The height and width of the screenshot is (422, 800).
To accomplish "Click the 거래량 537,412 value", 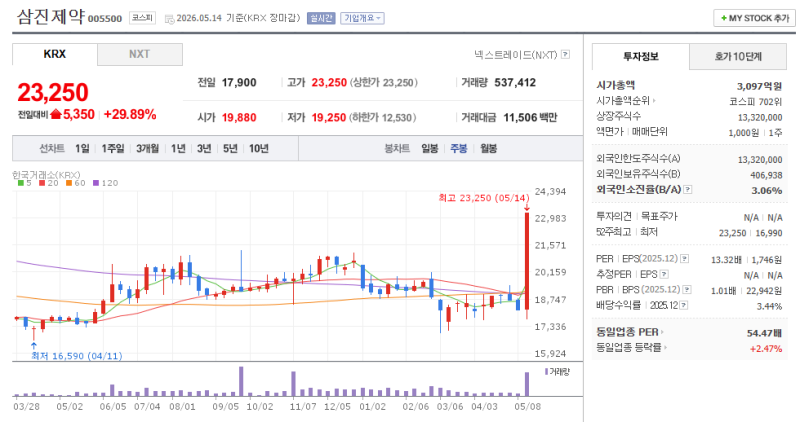I will [x=515, y=83].
